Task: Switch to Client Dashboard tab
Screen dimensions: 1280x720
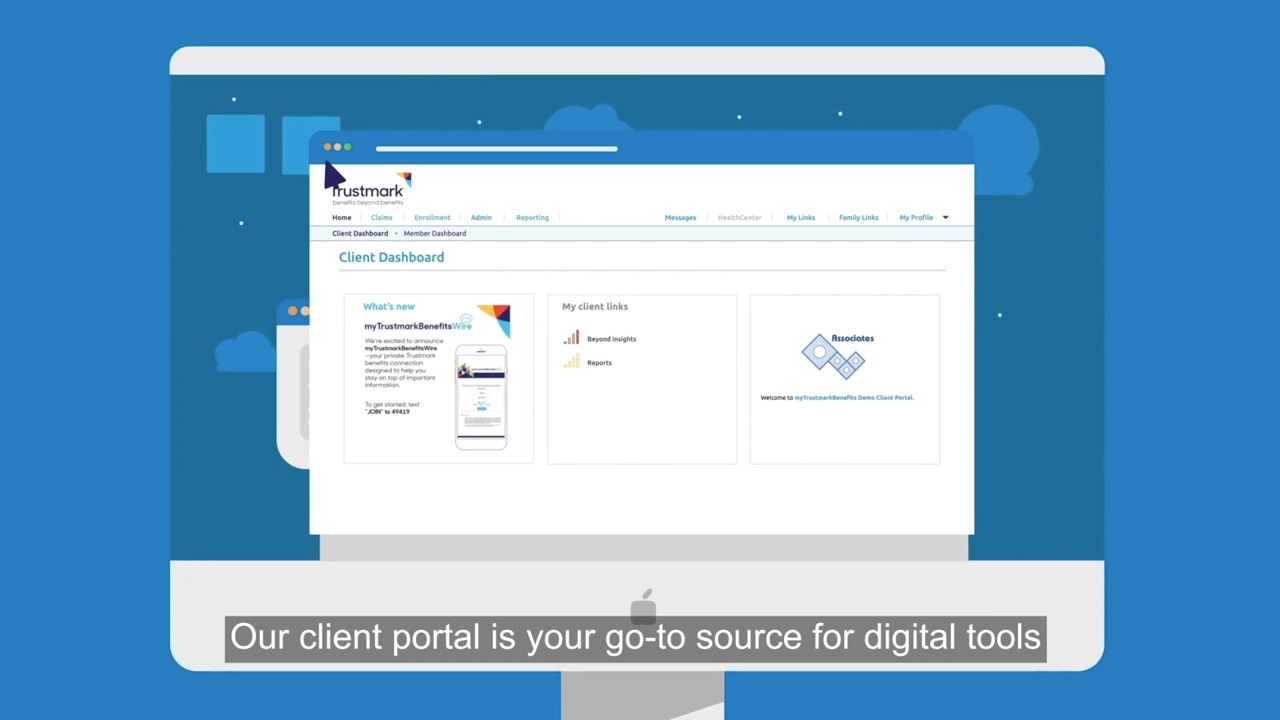Action: (360, 233)
